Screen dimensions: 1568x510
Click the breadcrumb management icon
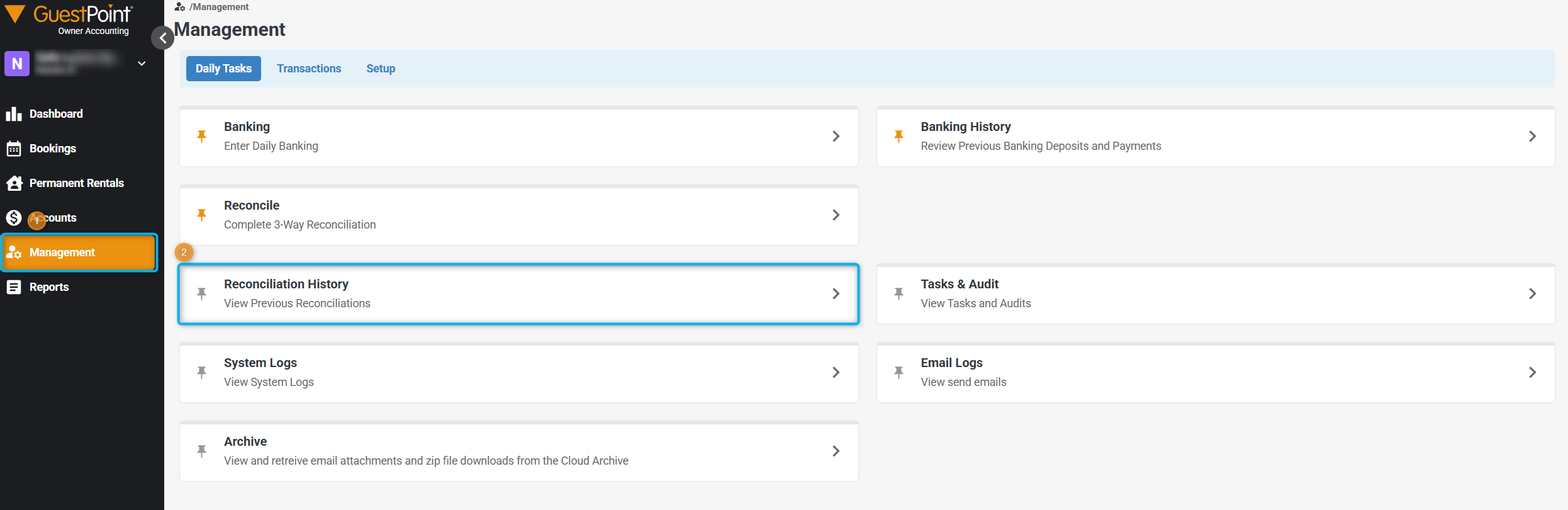click(180, 7)
